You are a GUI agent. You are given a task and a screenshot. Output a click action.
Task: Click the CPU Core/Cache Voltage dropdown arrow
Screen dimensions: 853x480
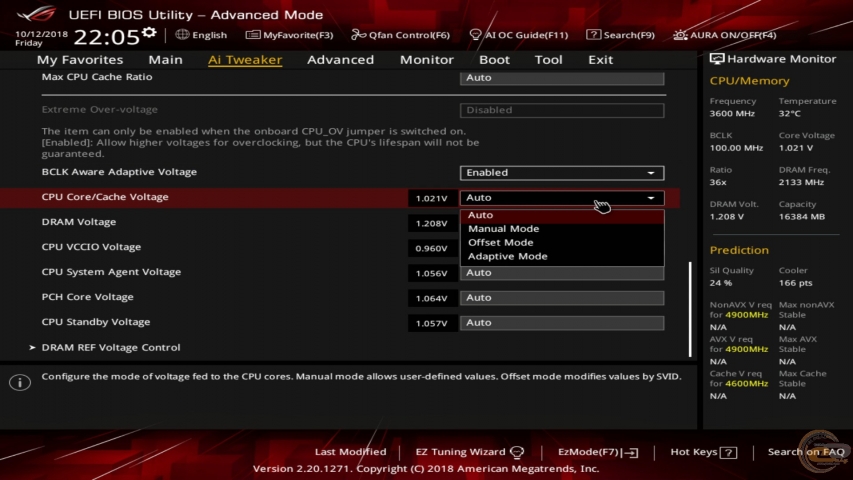651,198
